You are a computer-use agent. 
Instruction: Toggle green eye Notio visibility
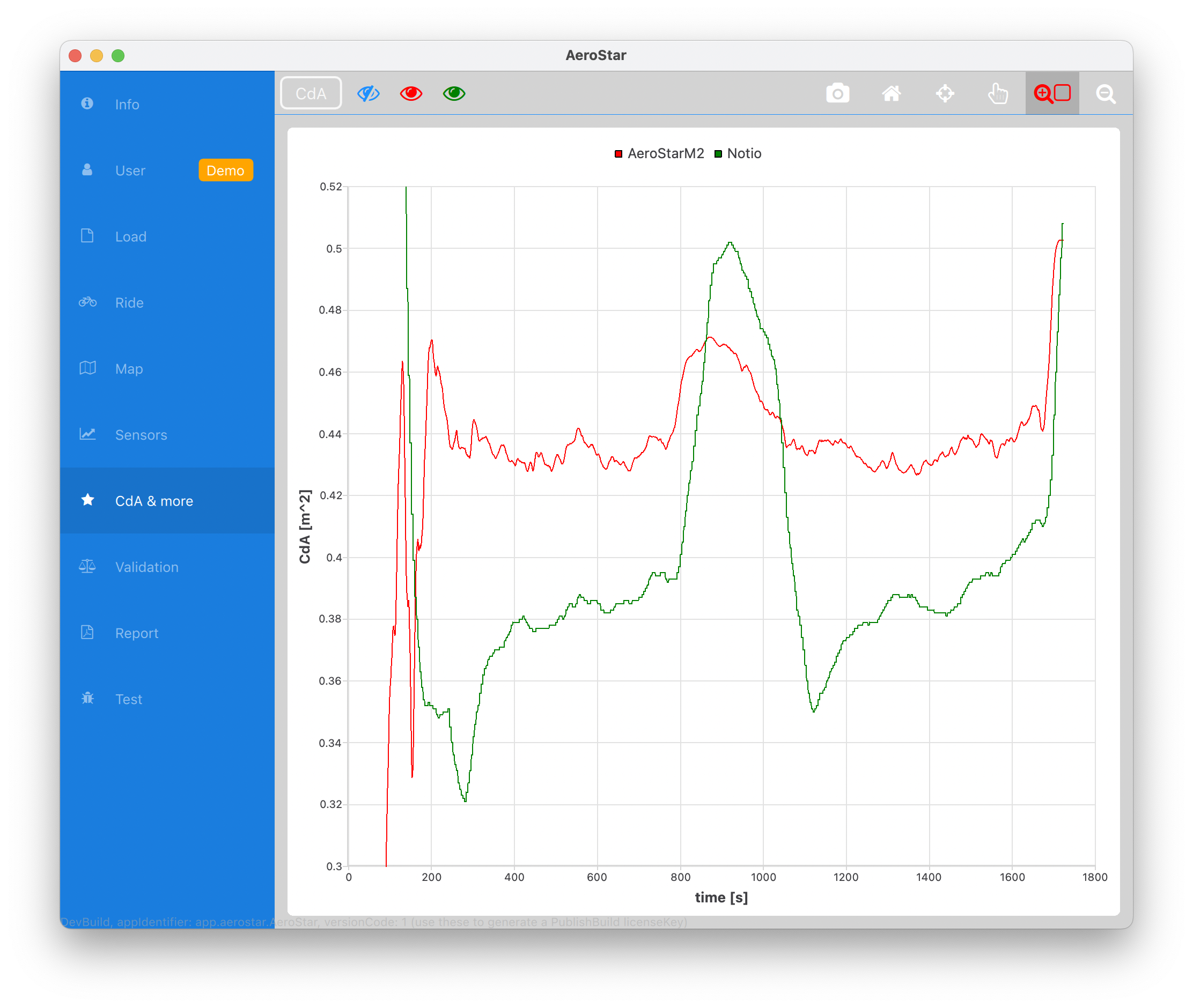pos(454,93)
